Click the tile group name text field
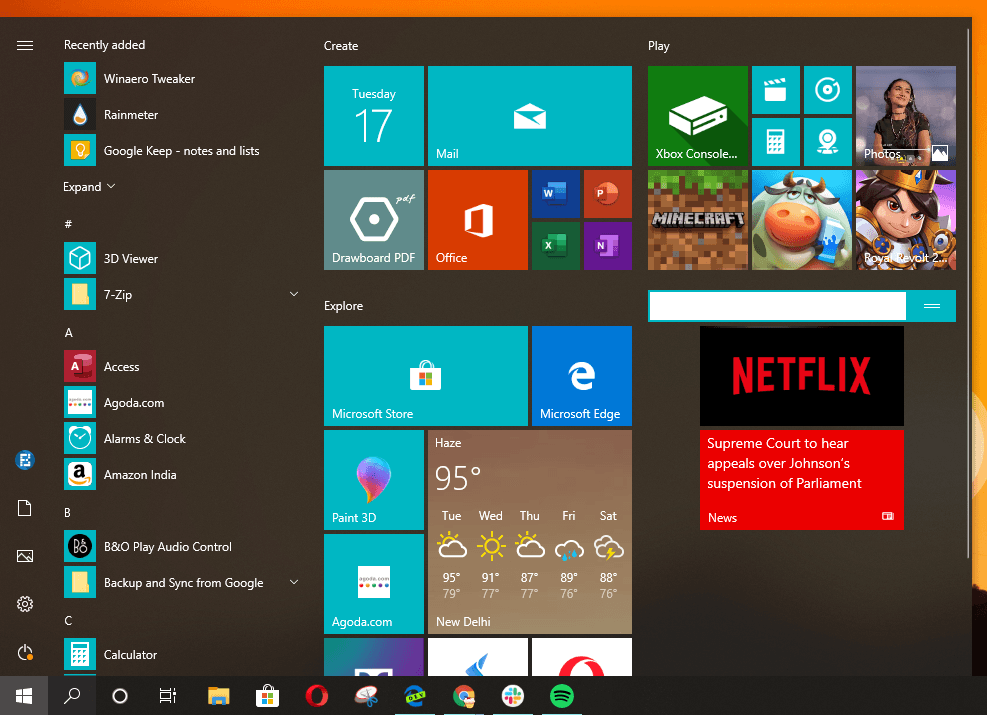The image size is (987, 715). 777,306
